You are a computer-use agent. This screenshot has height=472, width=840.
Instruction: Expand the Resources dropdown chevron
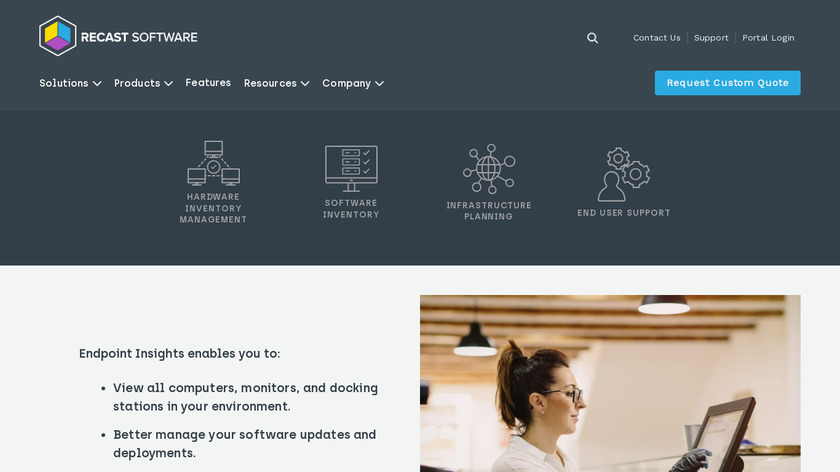coord(305,84)
